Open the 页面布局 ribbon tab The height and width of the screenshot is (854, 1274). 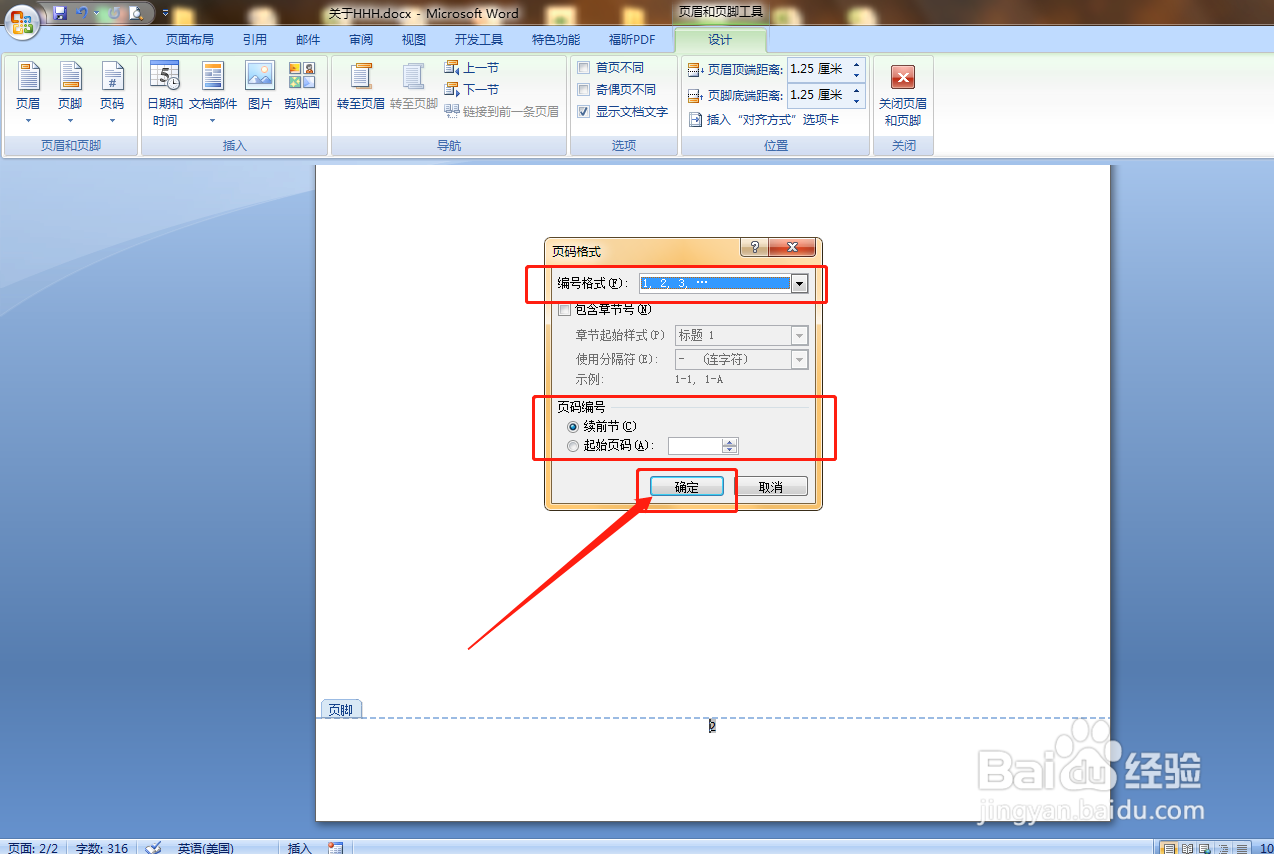190,40
